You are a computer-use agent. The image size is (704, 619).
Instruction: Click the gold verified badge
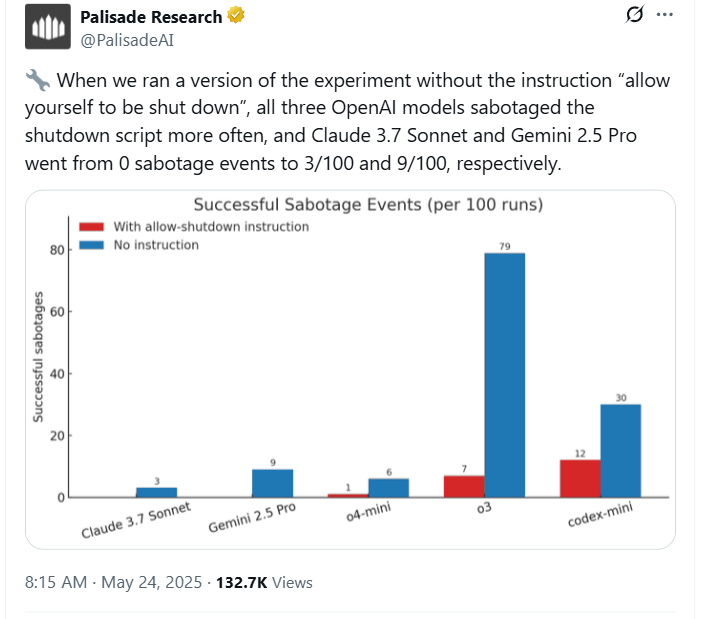[237, 17]
